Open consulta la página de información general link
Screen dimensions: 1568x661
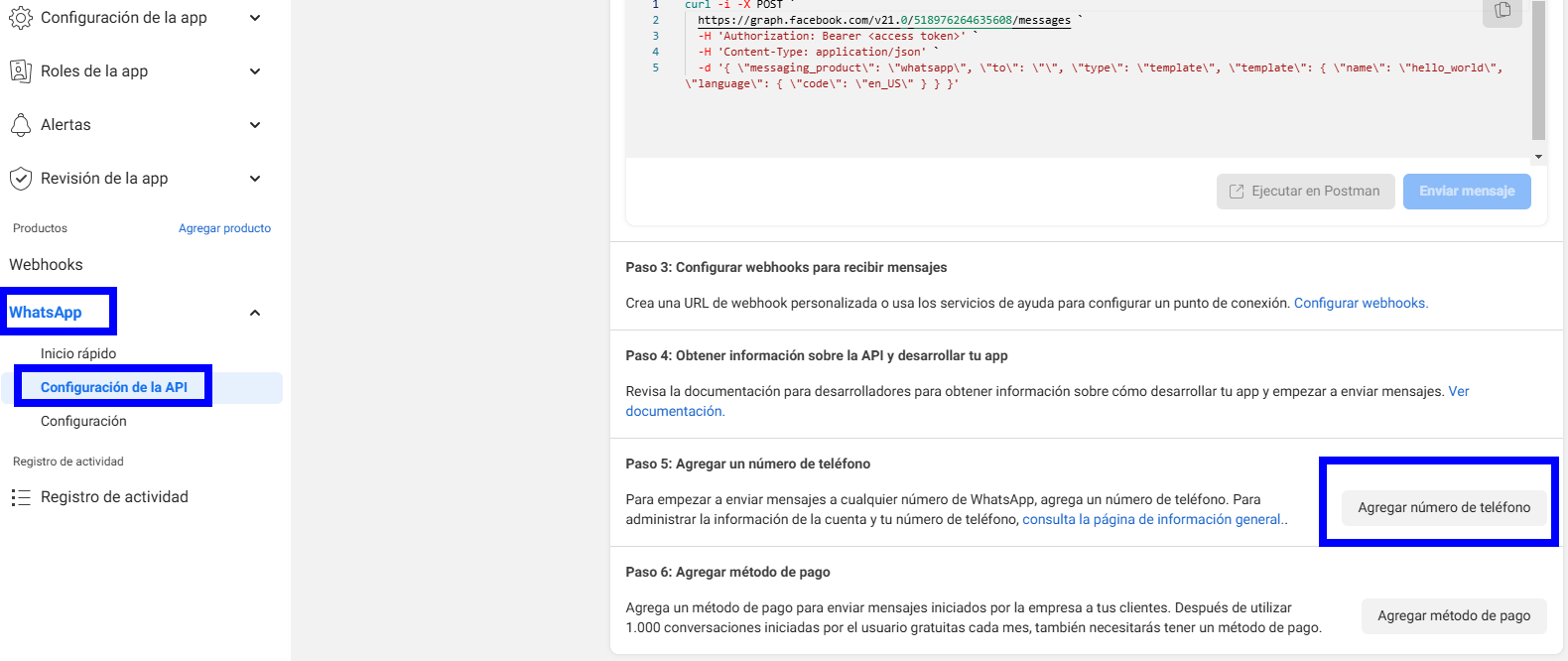1151,519
